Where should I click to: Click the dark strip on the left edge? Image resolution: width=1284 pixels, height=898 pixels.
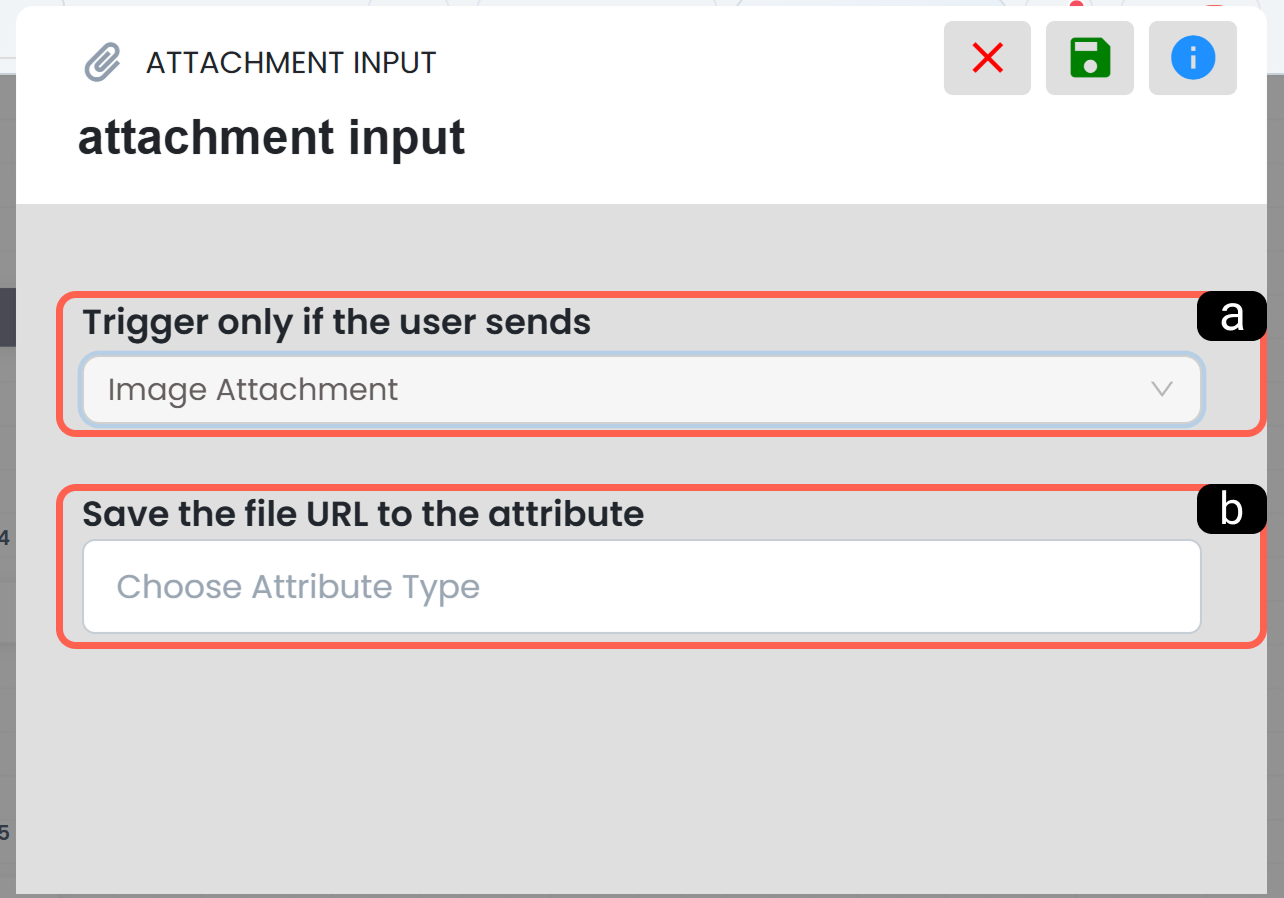[x=7, y=317]
